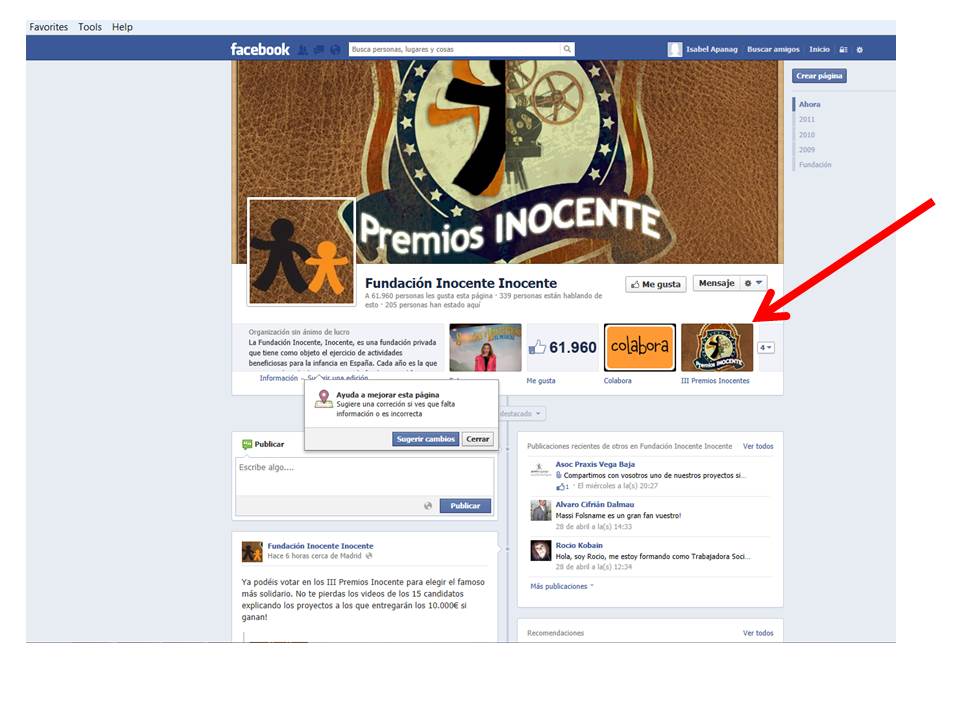Viewport: 960px width, 720px height.
Task: Open the messages icon in header
Action: (319, 49)
